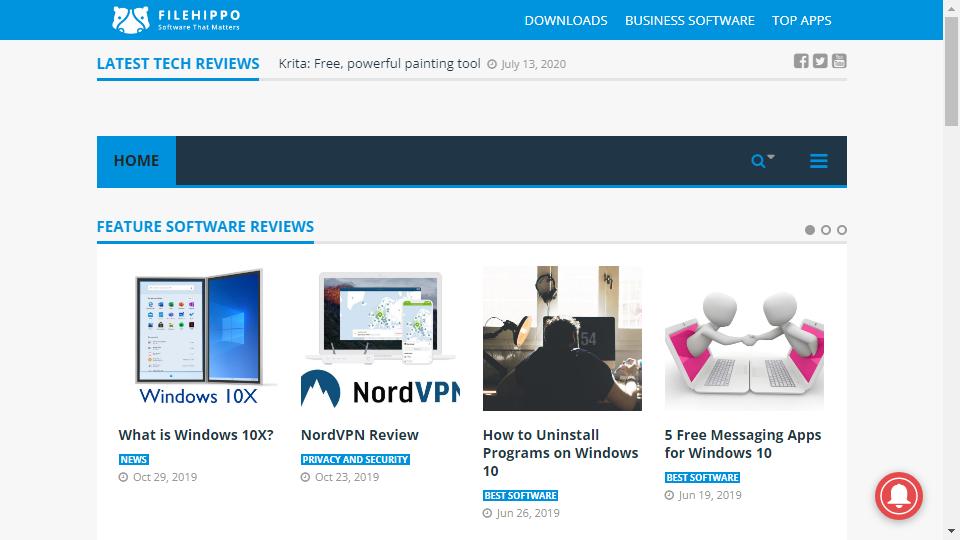The height and width of the screenshot is (540, 960).
Task: Open 'How to Uninstall Programs on Windows 10'
Action: pyautogui.click(x=560, y=452)
